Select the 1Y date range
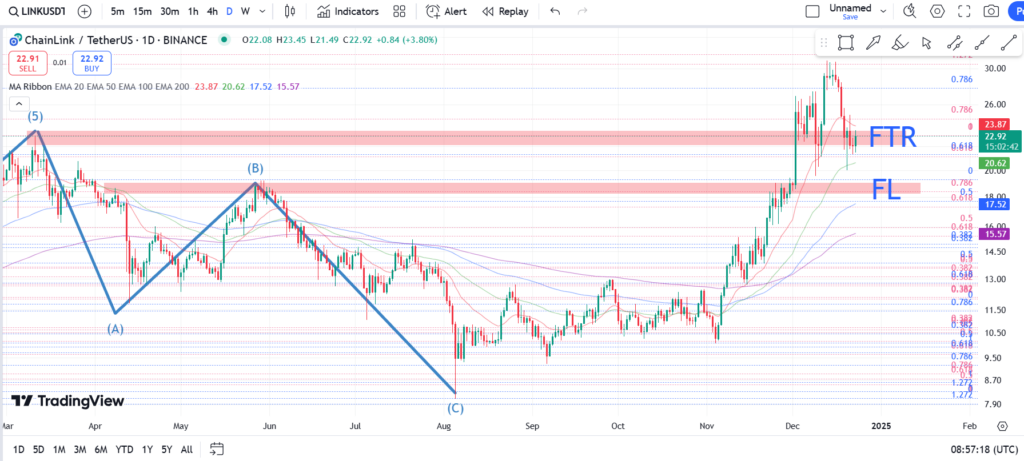1024x461 pixels. coord(147,449)
